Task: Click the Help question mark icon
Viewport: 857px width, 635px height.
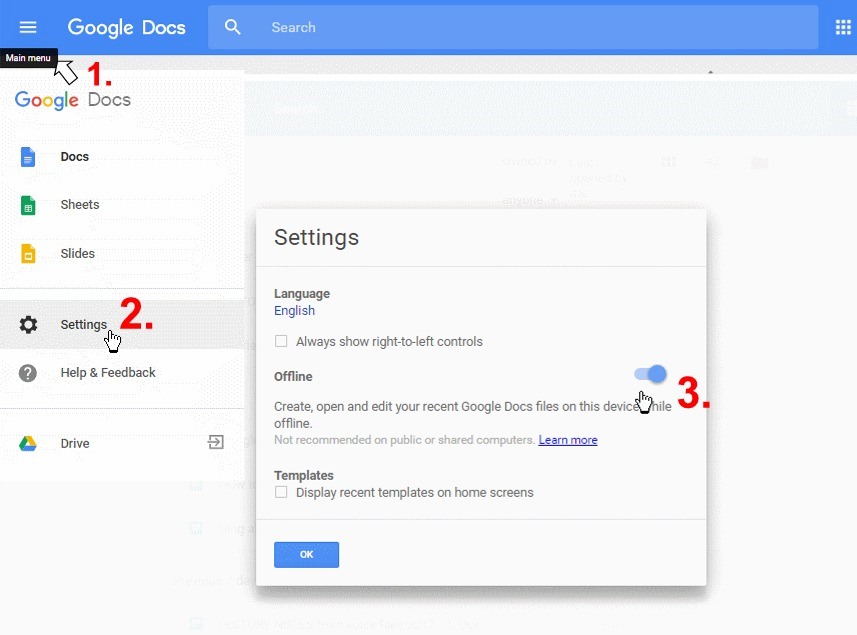Action: pyautogui.click(x=28, y=373)
